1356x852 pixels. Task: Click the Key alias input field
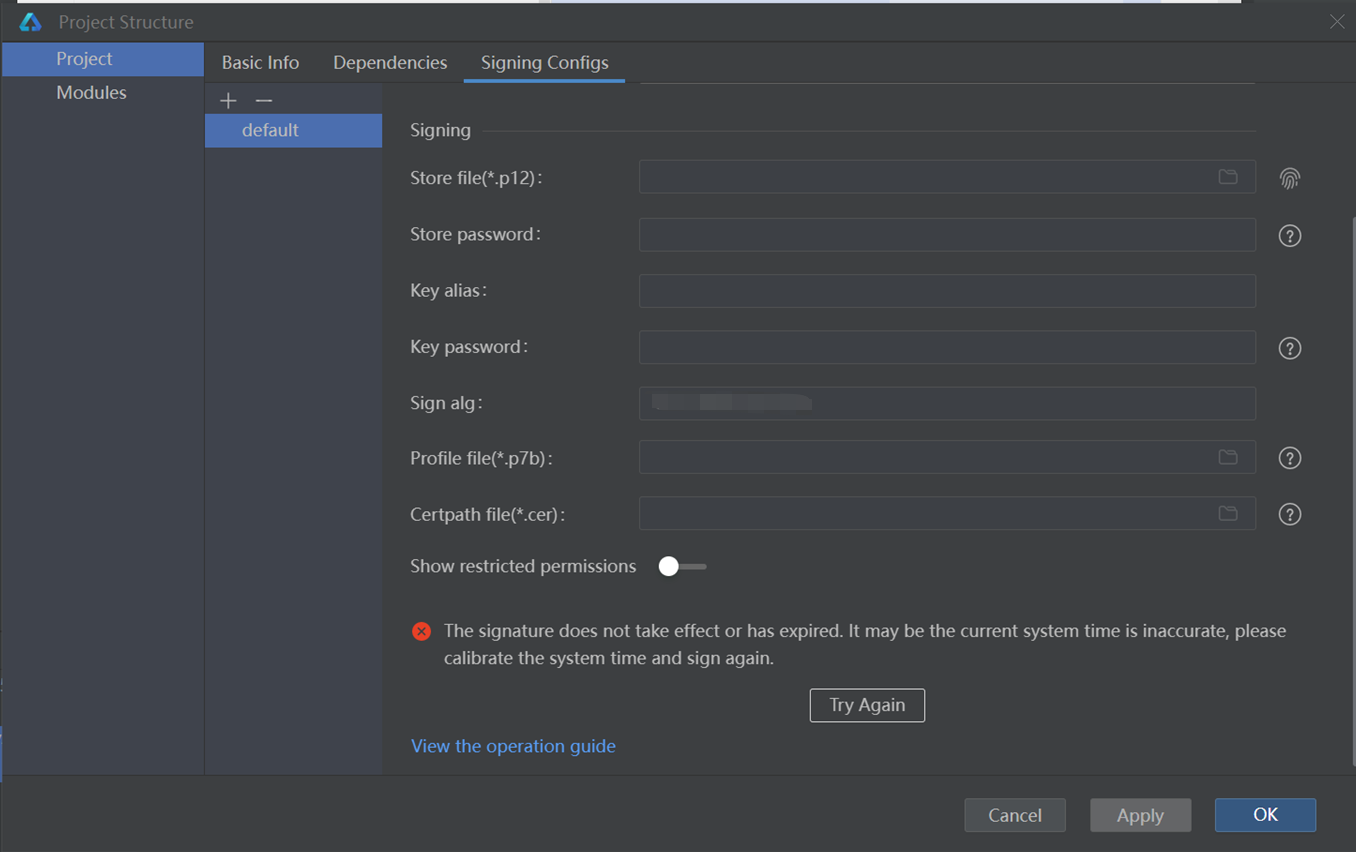point(946,291)
